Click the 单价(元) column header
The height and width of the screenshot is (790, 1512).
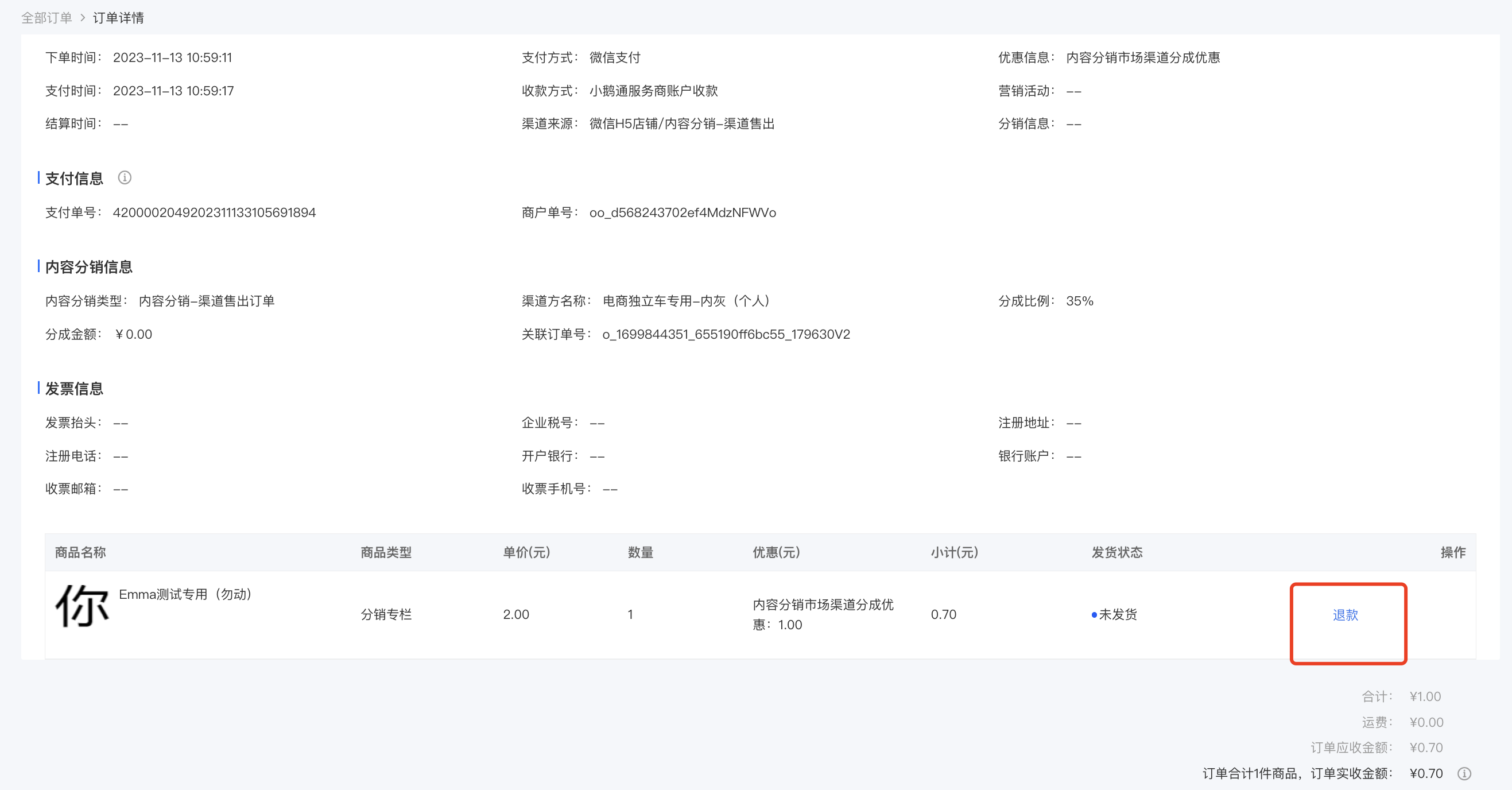pyautogui.click(x=526, y=552)
